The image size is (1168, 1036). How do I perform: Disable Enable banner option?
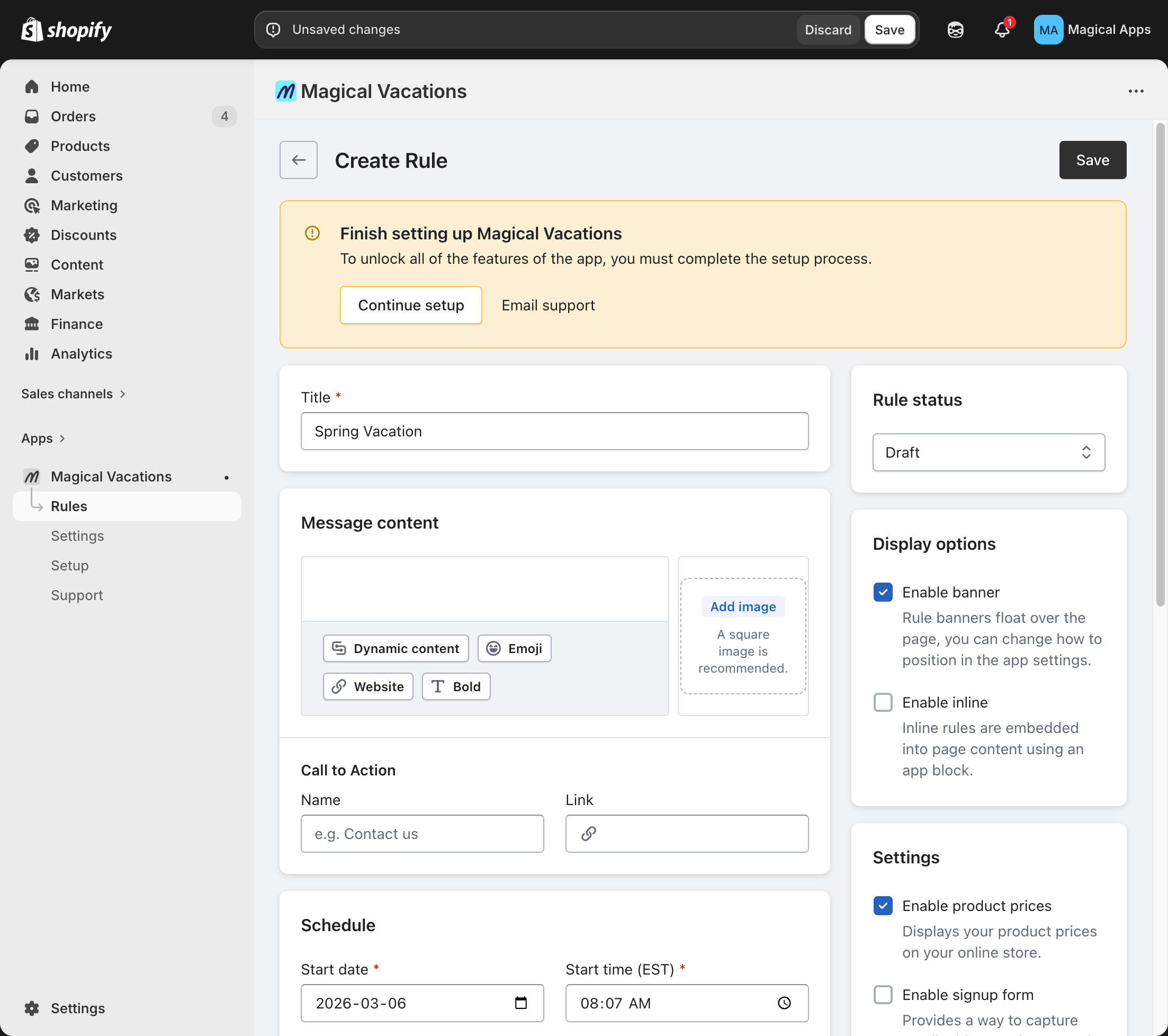click(x=883, y=592)
